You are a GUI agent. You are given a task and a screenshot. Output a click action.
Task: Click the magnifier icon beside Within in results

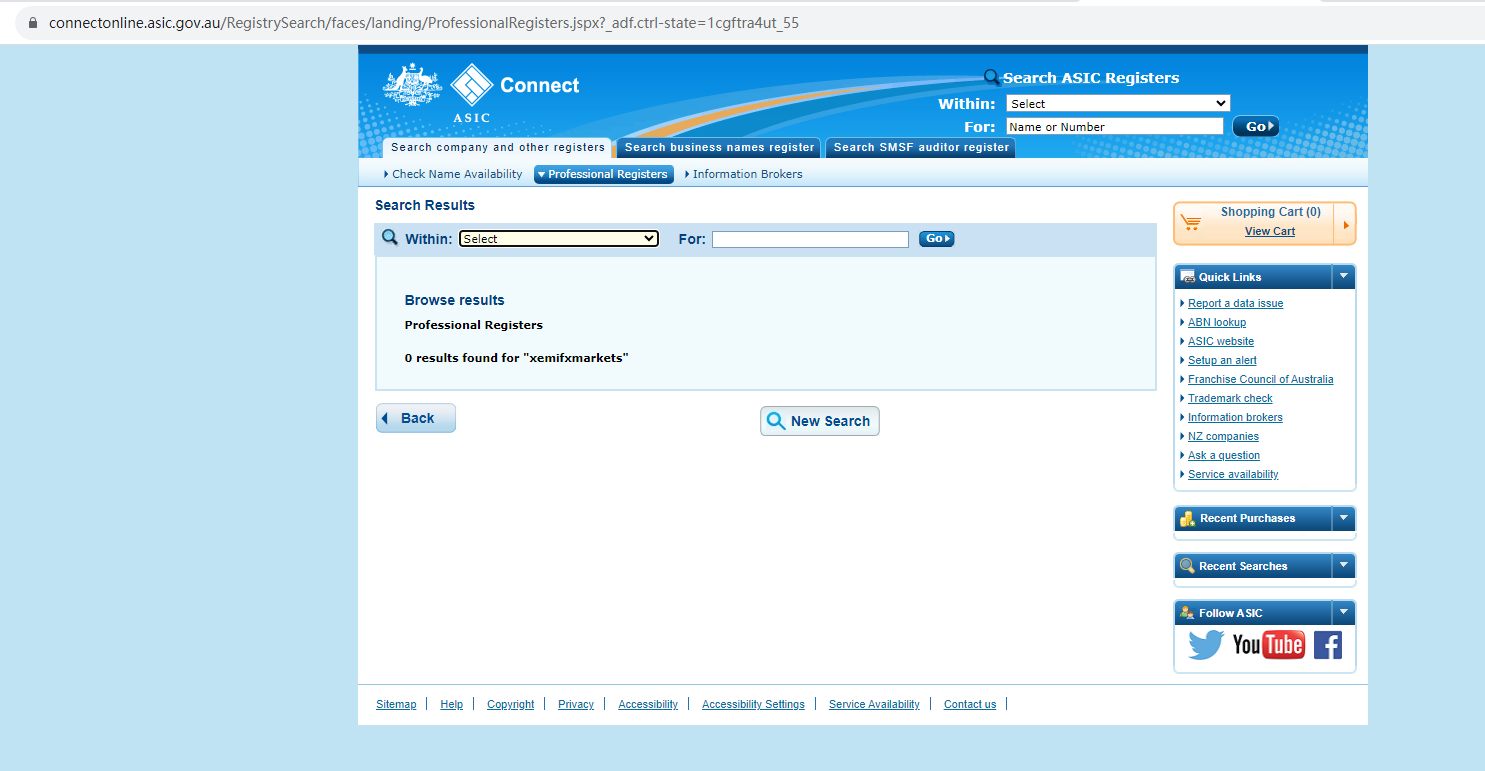tap(390, 238)
